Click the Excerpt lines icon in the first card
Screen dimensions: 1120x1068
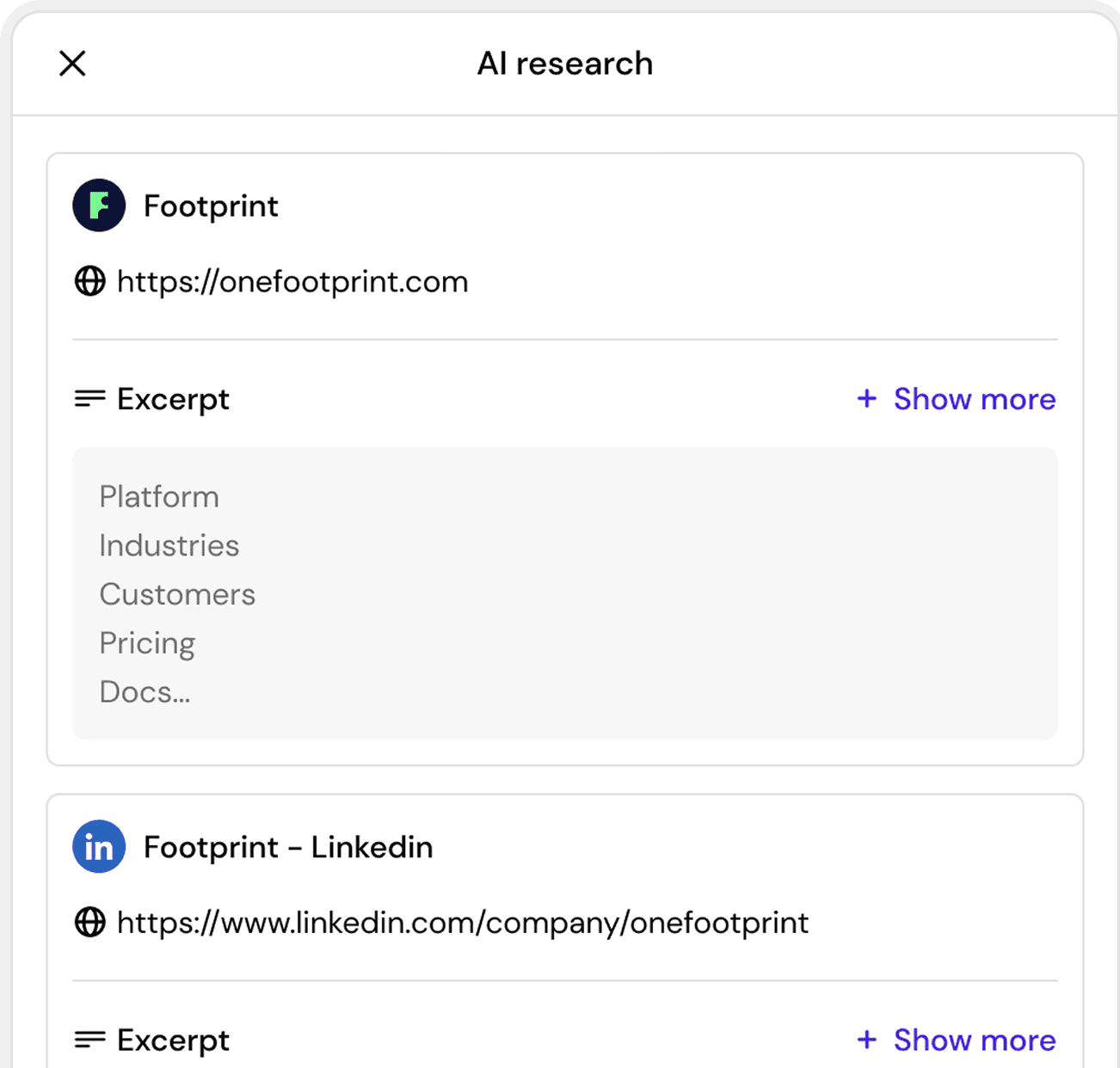pyautogui.click(x=89, y=399)
